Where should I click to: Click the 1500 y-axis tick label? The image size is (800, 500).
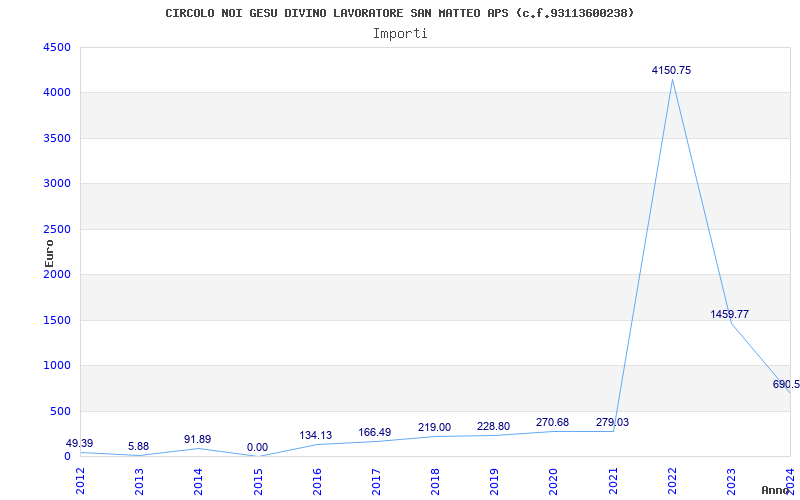[x=57, y=320]
